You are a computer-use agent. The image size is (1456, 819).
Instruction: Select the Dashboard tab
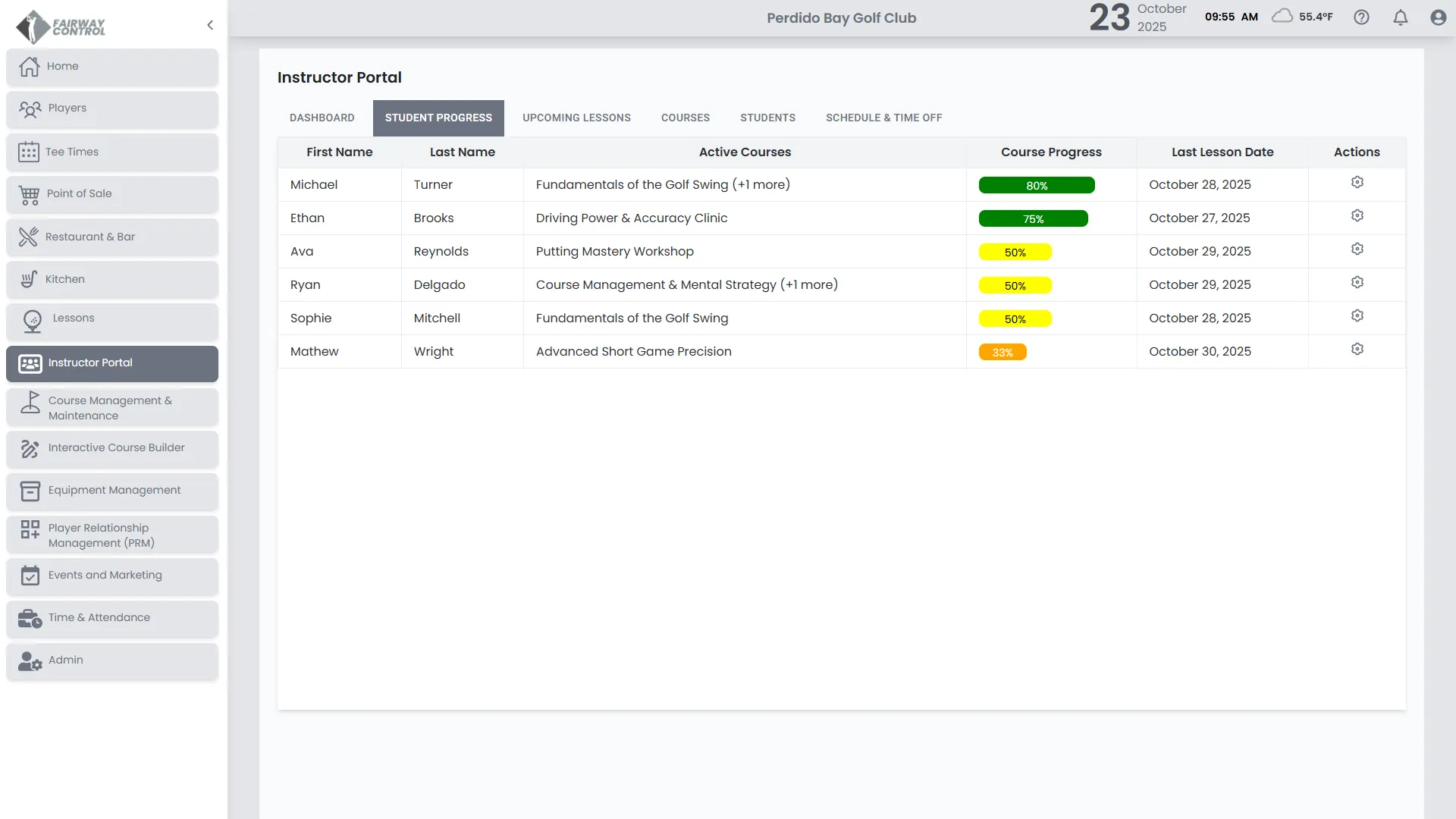322,118
